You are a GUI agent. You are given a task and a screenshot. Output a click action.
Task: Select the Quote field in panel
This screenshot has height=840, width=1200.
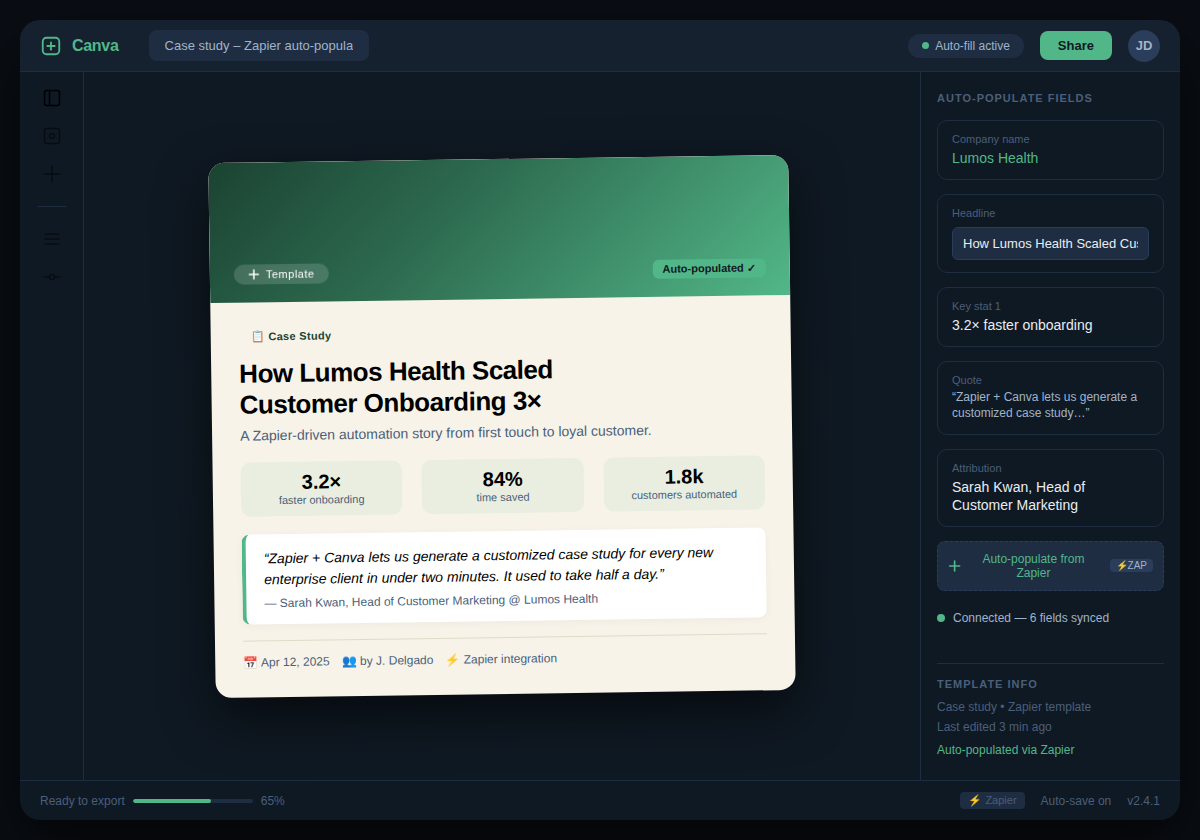click(x=1050, y=398)
